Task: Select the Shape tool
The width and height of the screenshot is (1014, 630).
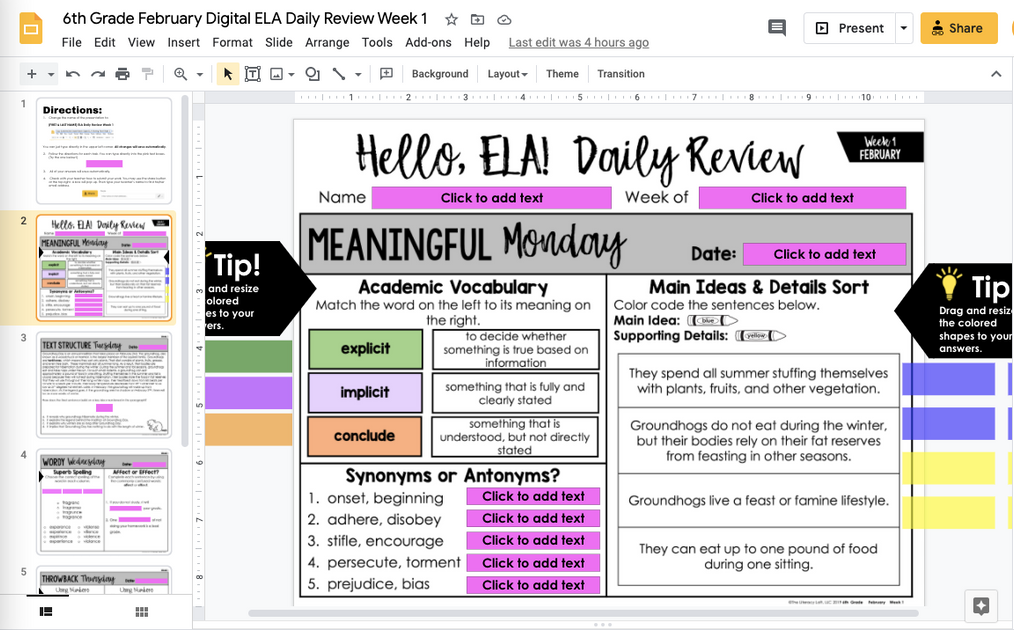Action: [x=312, y=73]
